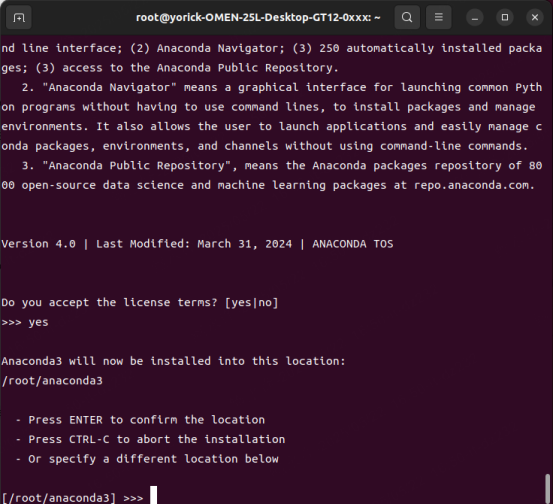Click the cursor at the install prompt

(153, 495)
